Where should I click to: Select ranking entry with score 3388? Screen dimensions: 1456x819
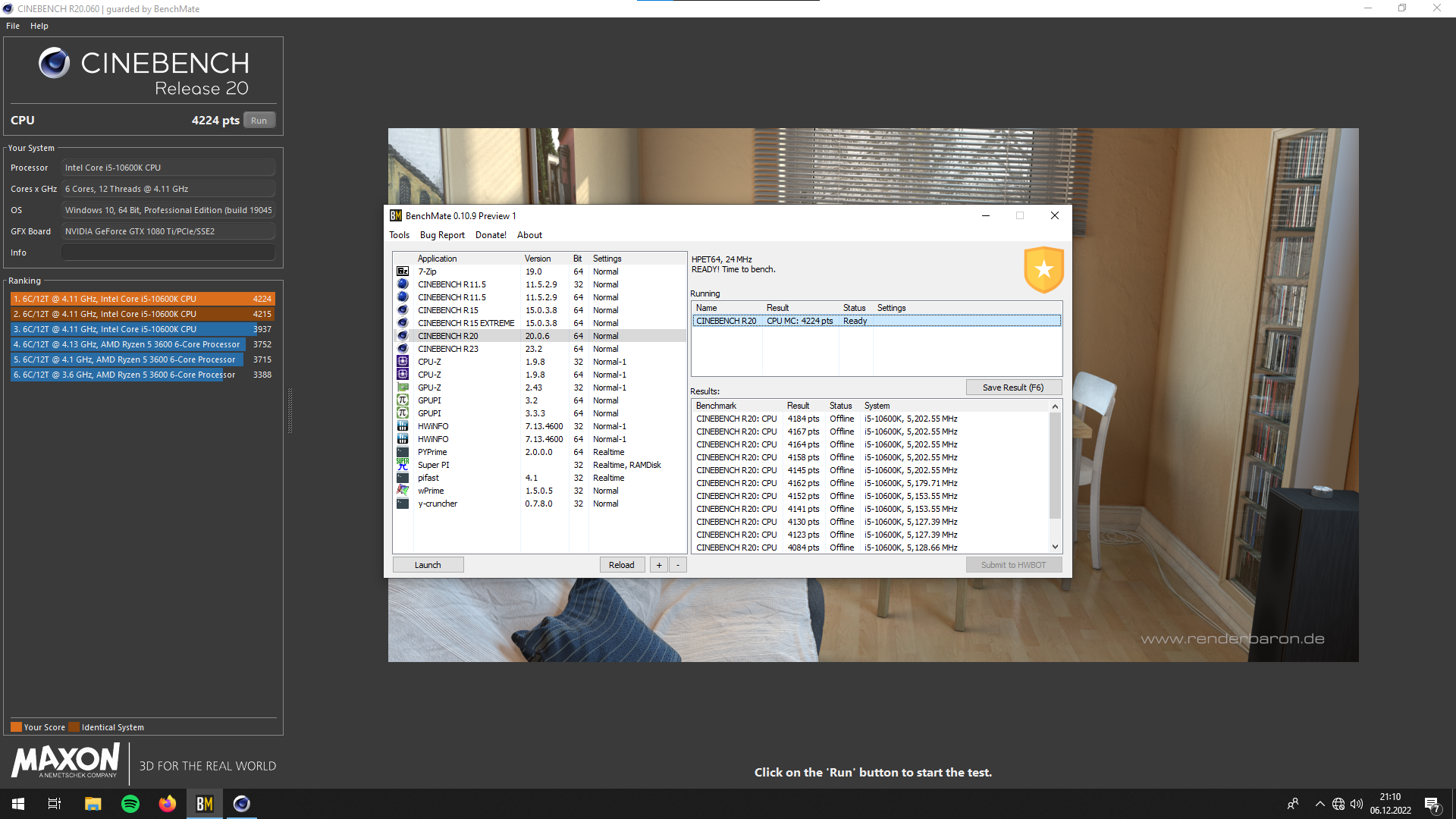[x=143, y=375]
